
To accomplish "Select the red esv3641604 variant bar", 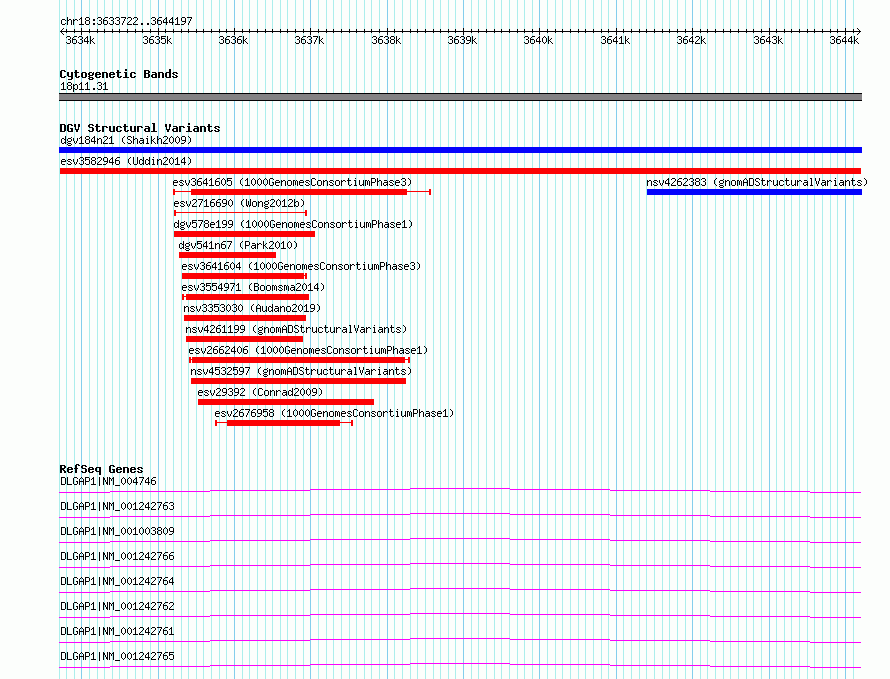I will (243, 276).
